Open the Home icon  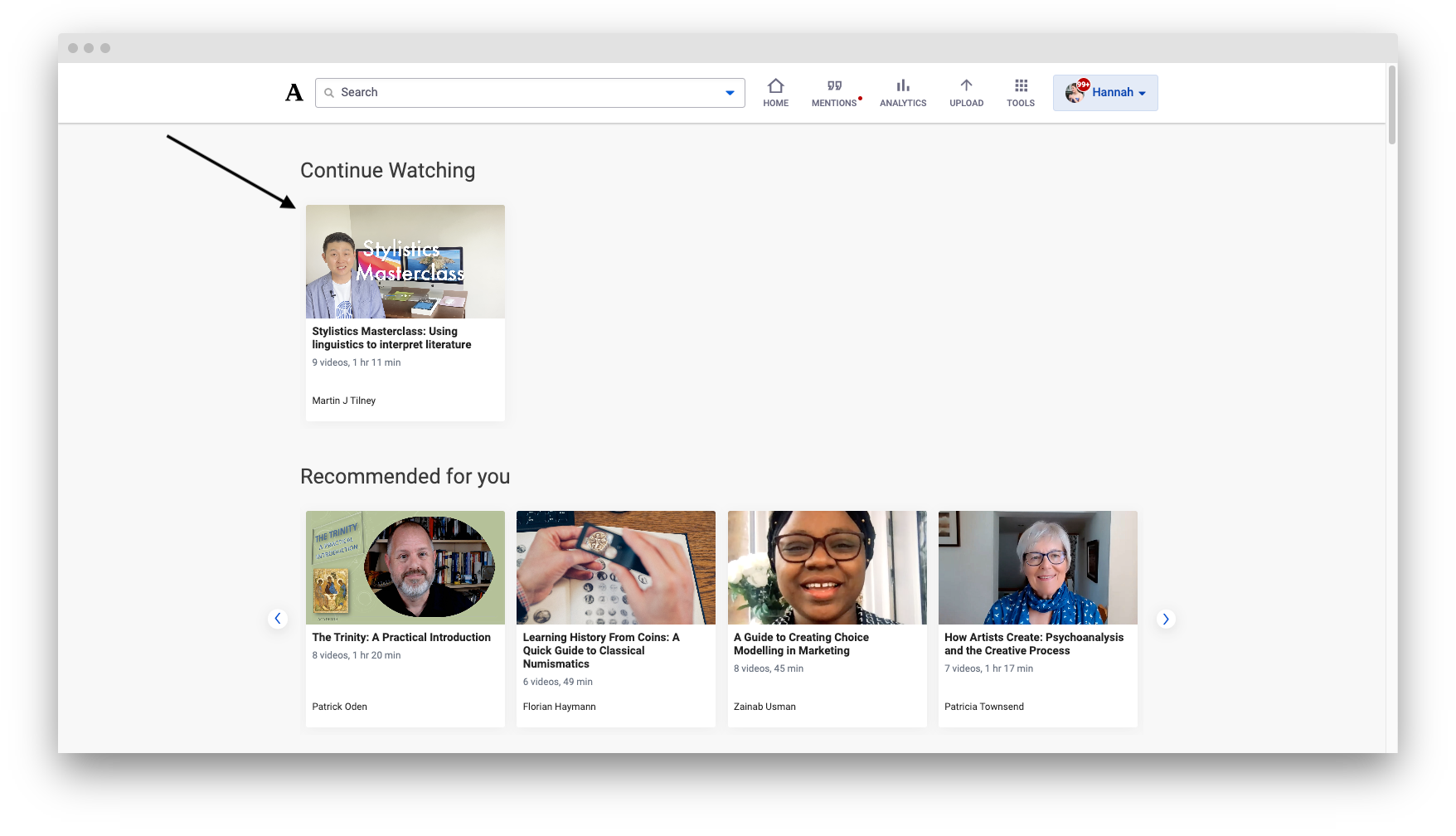point(775,86)
